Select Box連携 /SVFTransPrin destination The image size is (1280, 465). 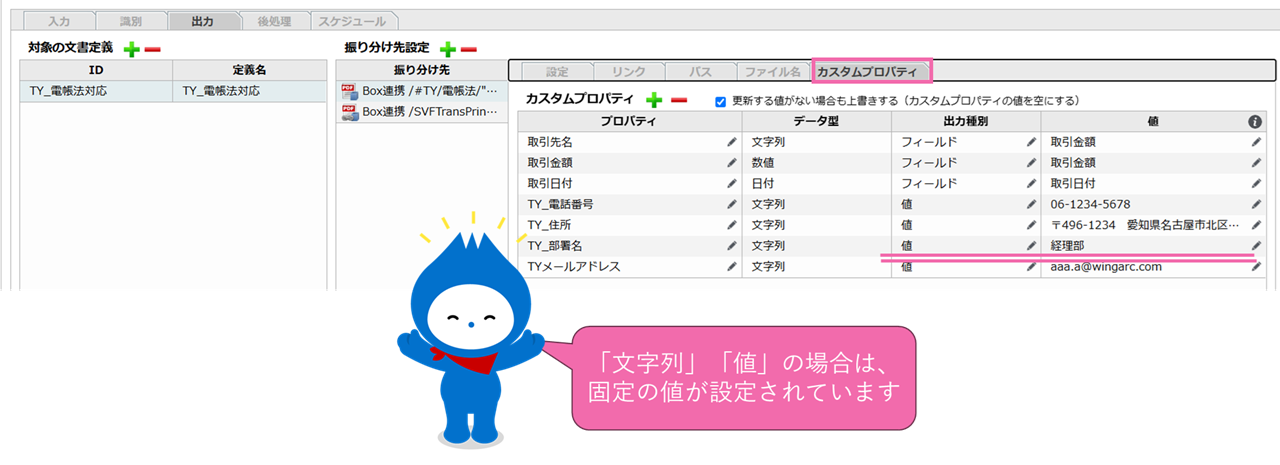point(420,113)
